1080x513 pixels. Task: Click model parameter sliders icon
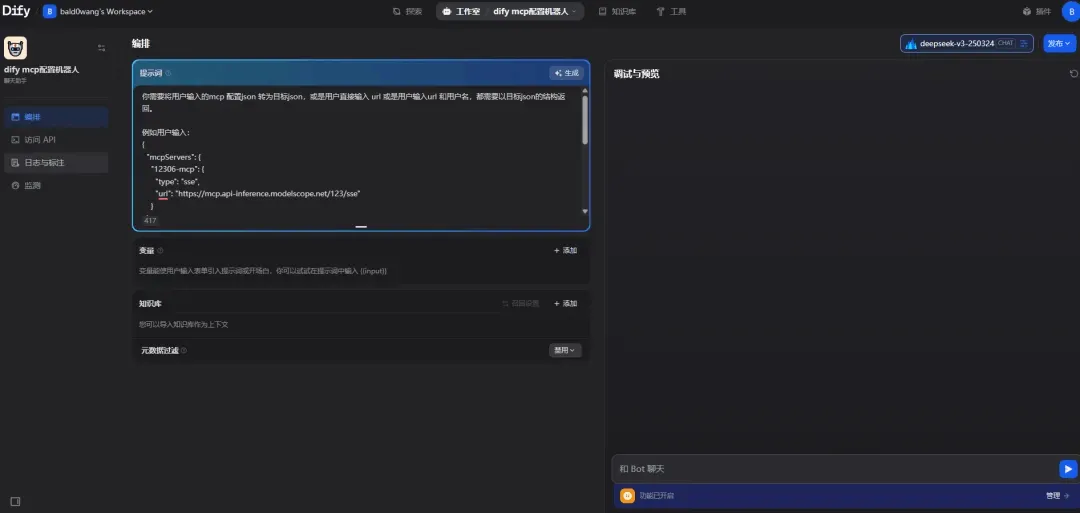click(x=1024, y=43)
